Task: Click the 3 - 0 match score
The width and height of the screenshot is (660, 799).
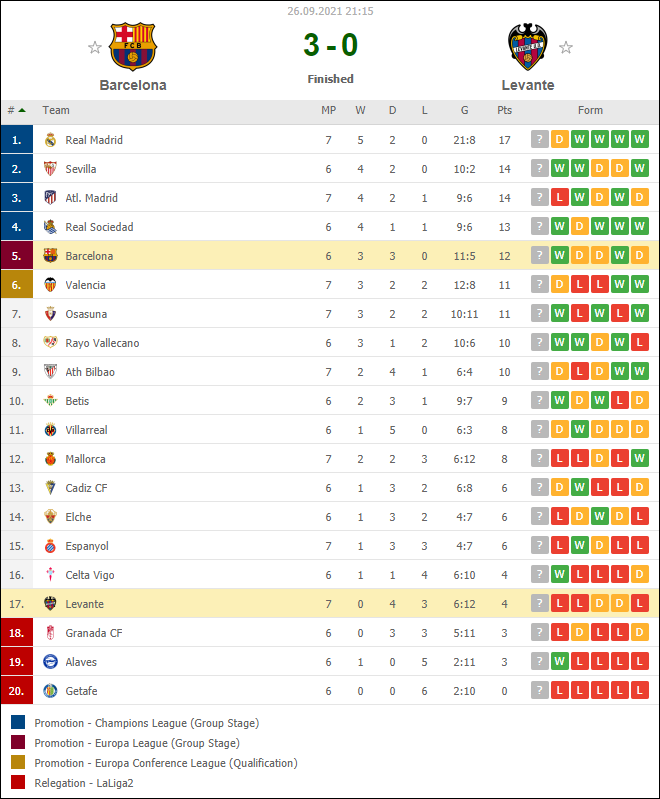Action: 330,46
